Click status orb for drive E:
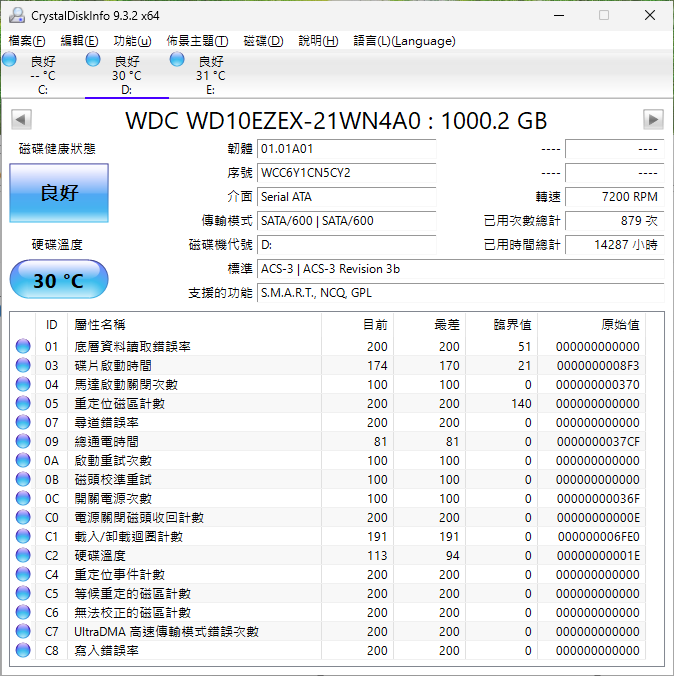 (x=177, y=59)
